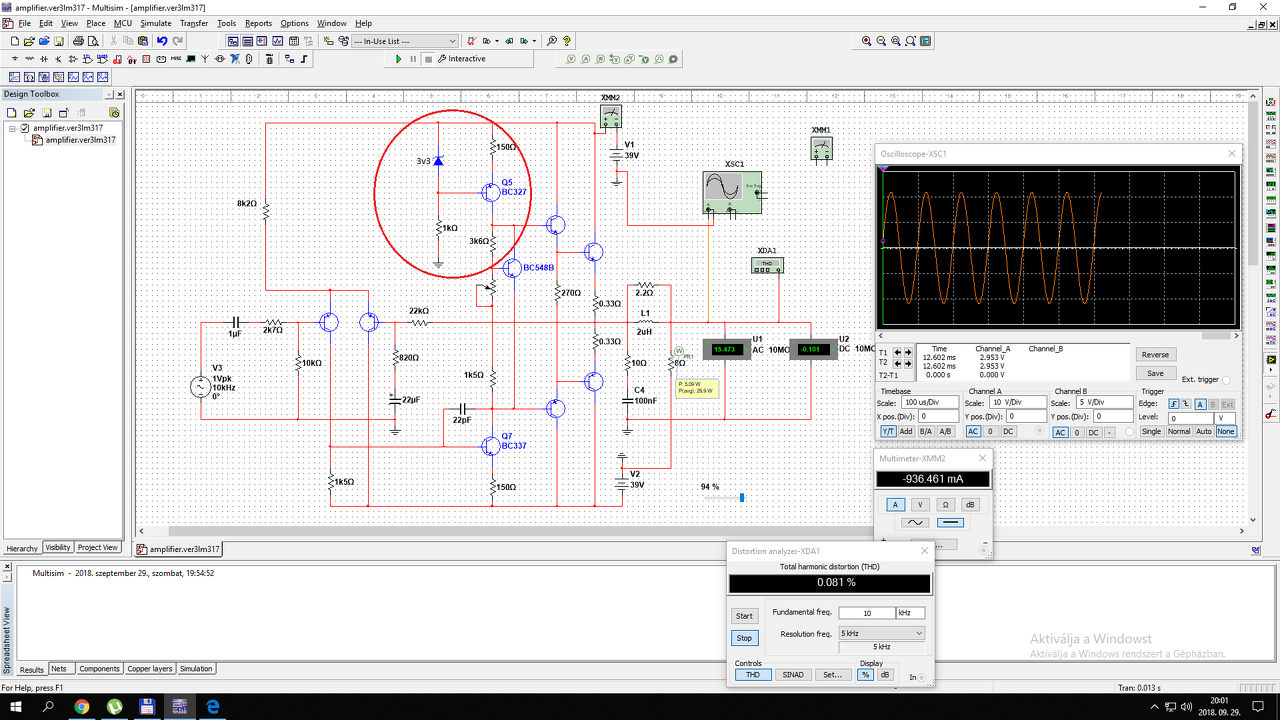This screenshot has width=1280, height=720.
Task: Start the distortion analyzer
Action: [x=744, y=616]
